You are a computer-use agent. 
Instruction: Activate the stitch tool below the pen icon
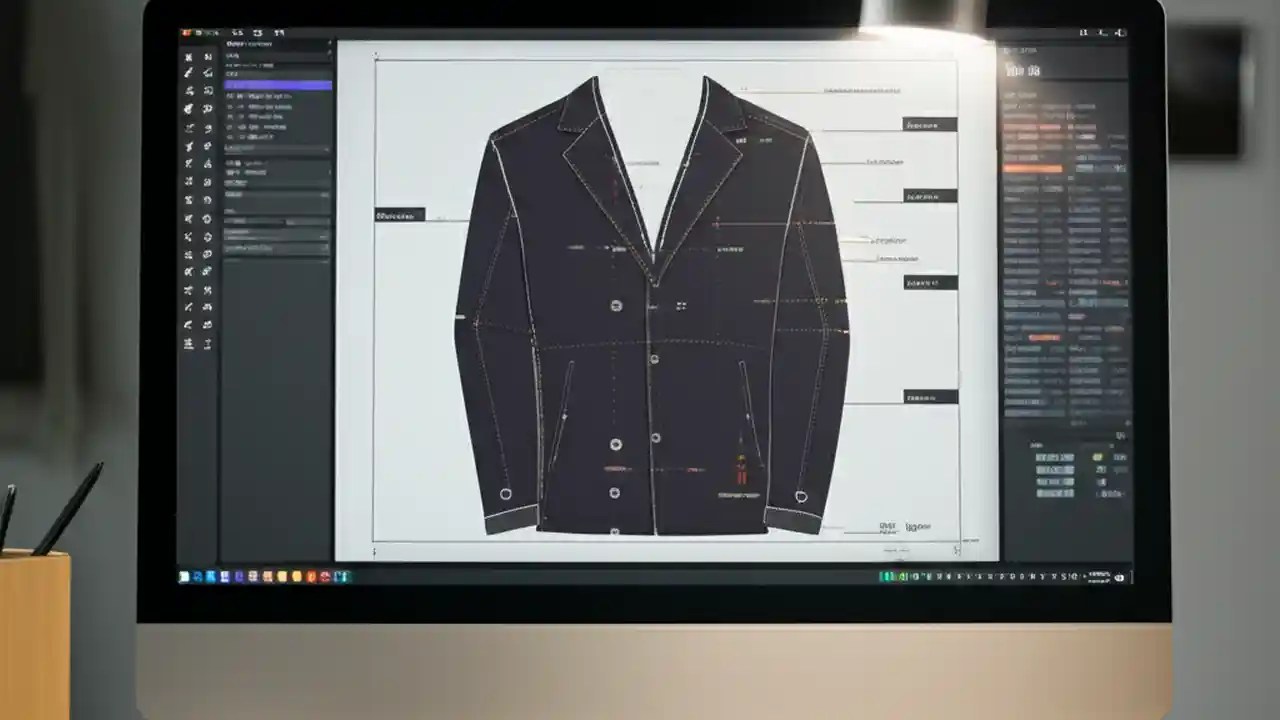click(x=188, y=90)
